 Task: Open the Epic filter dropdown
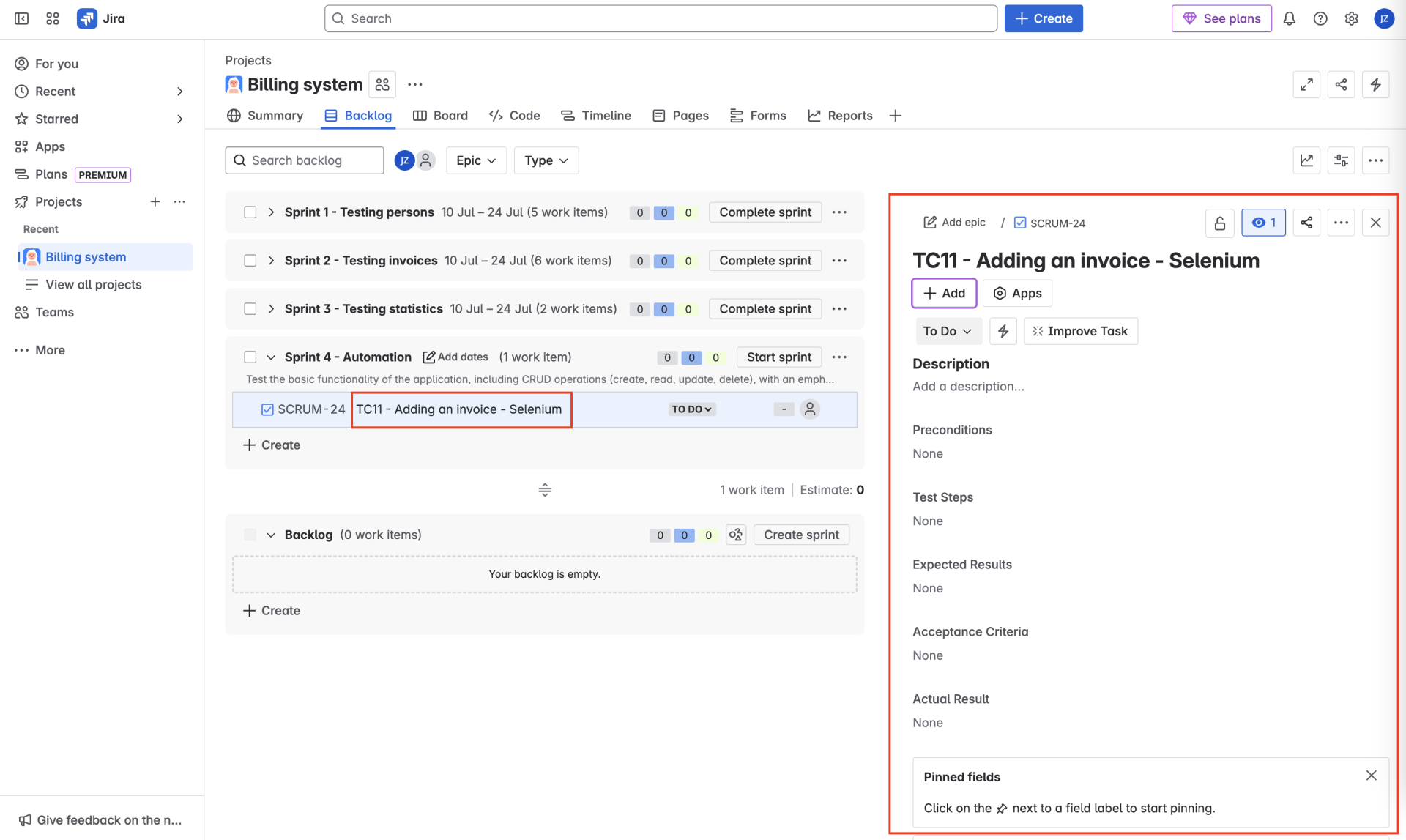pos(476,160)
